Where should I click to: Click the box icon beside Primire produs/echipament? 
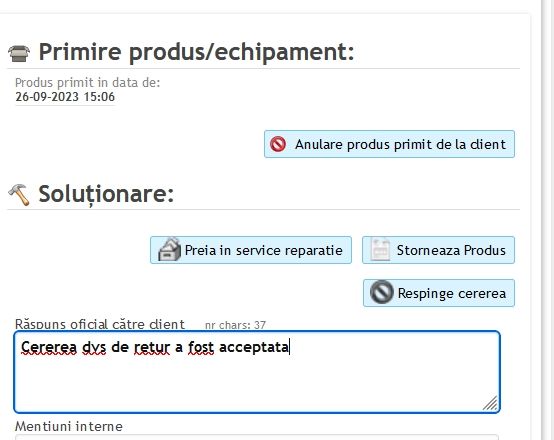click(19, 53)
